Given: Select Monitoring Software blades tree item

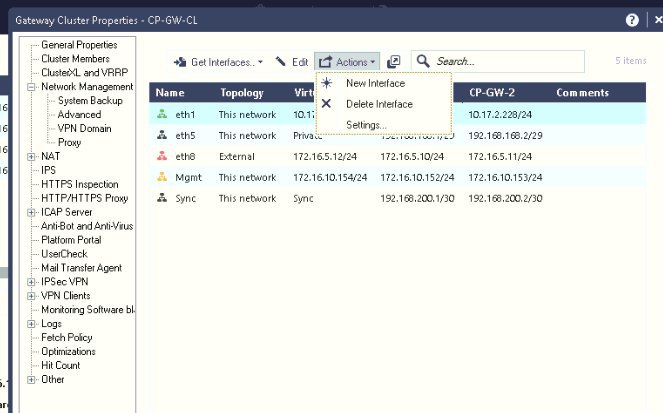Looking at the screenshot, I should coord(88,310).
